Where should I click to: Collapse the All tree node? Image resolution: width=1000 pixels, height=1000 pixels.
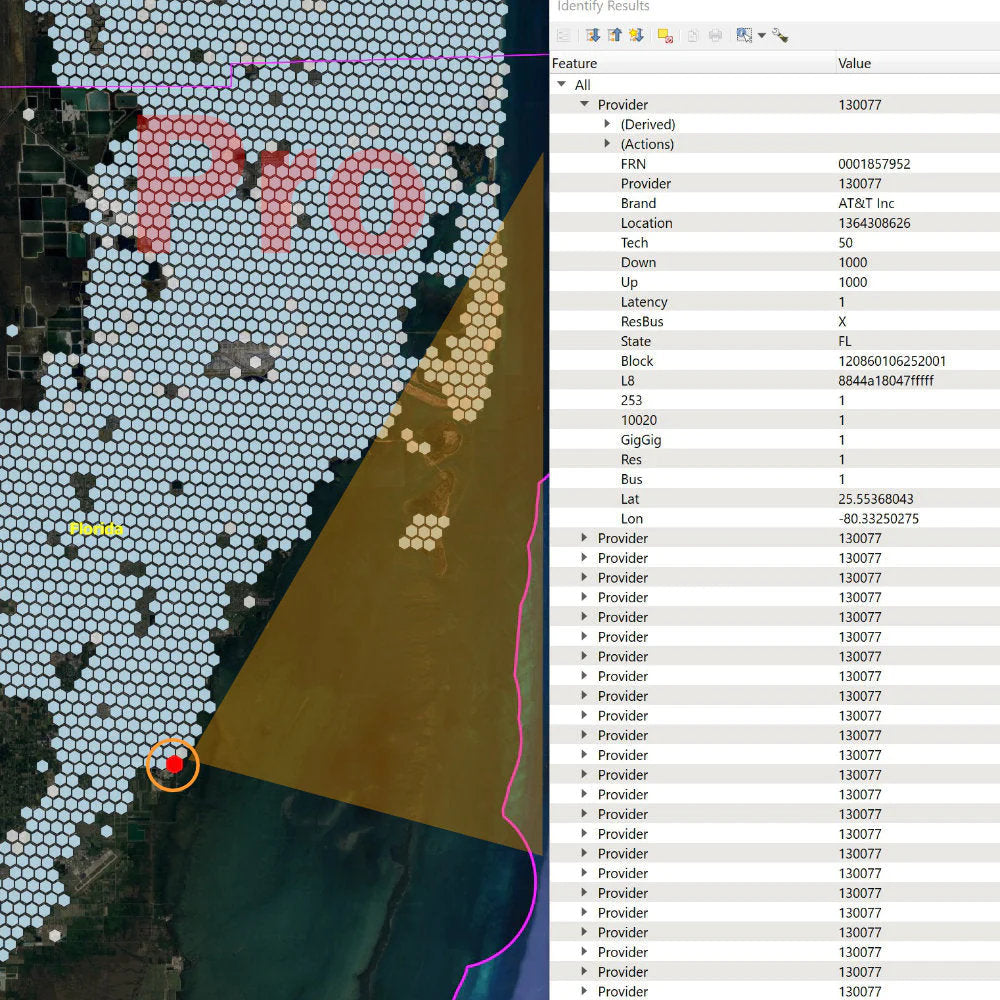(562, 85)
